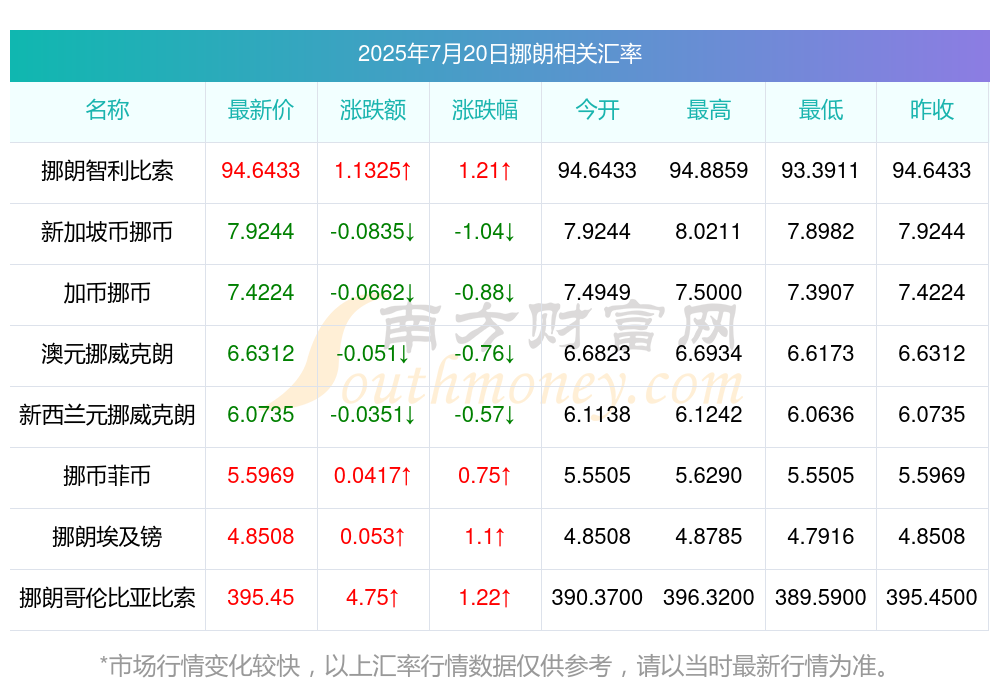Click the high value 7.5000

pos(709,293)
